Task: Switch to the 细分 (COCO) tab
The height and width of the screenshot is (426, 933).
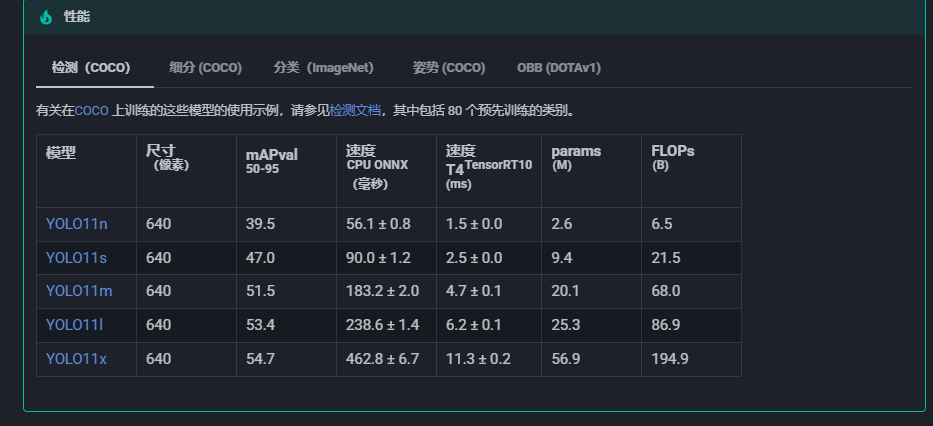Action: tap(205, 68)
